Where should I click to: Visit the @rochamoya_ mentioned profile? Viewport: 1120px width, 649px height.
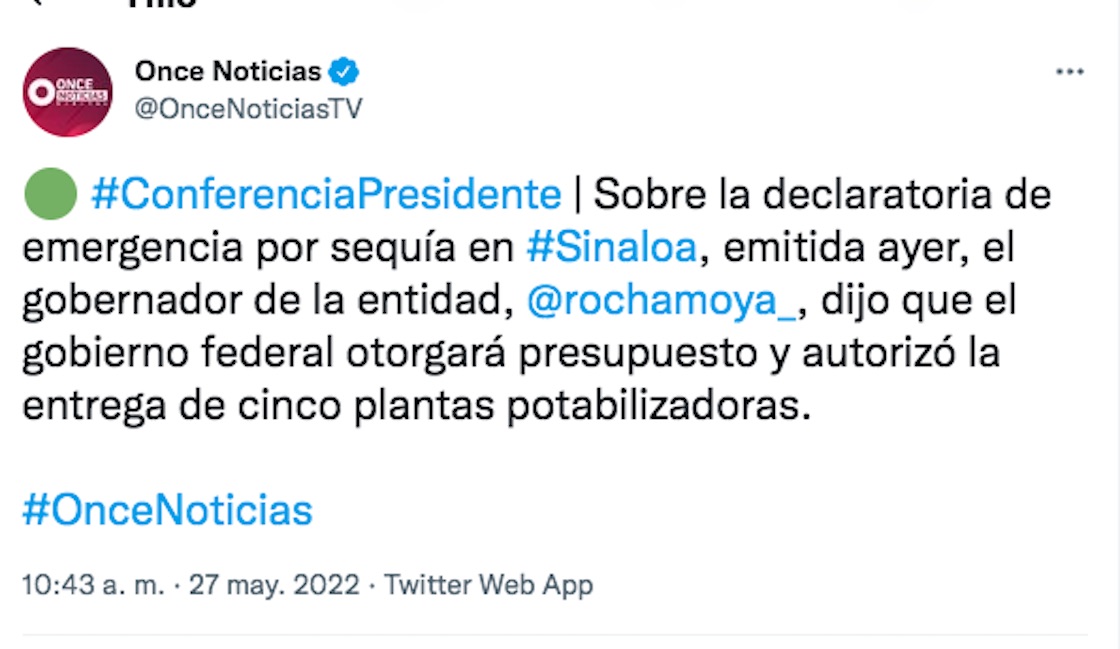661,302
